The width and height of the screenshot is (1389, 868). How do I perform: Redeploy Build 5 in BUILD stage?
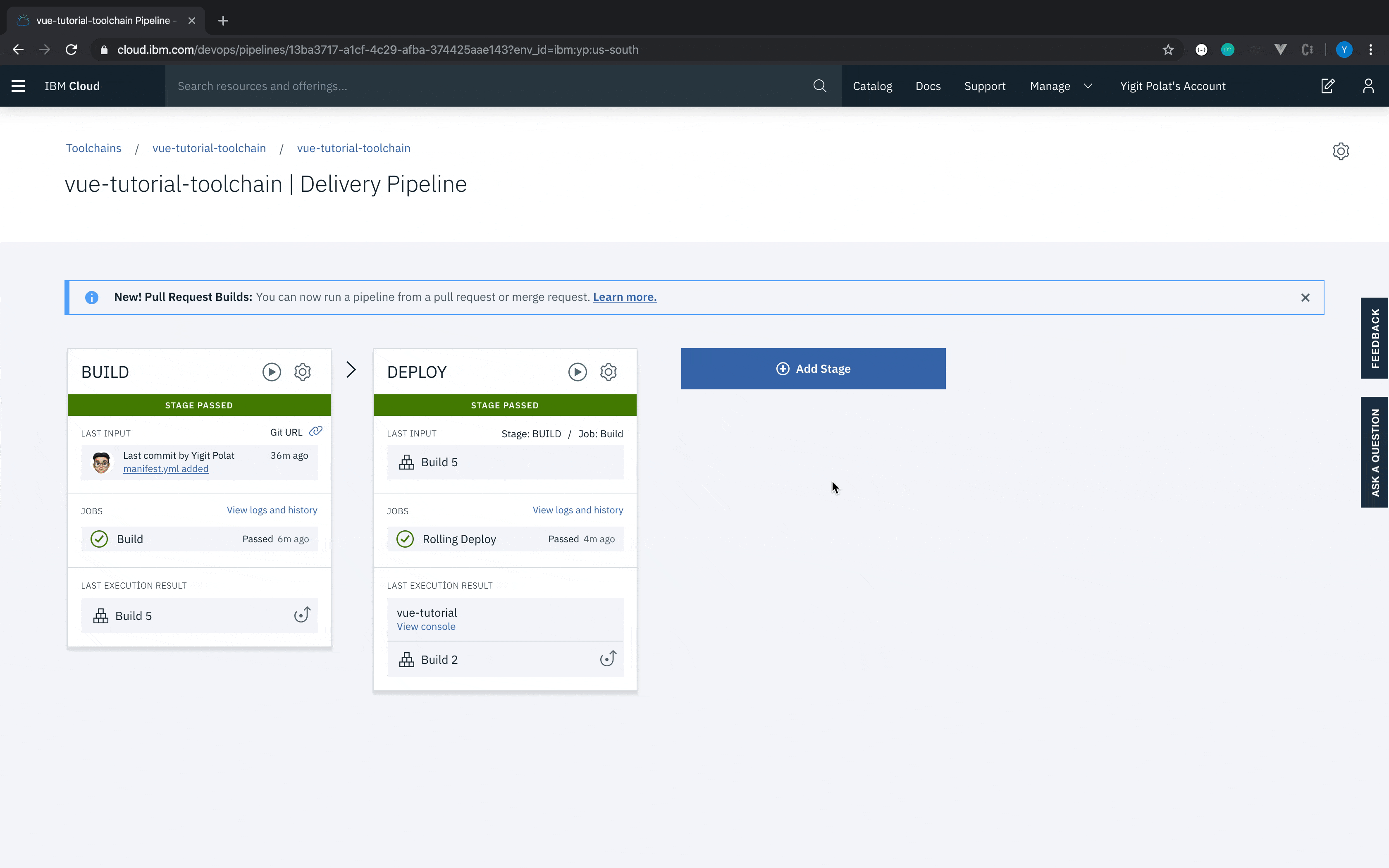pyautogui.click(x=302, y=615)
